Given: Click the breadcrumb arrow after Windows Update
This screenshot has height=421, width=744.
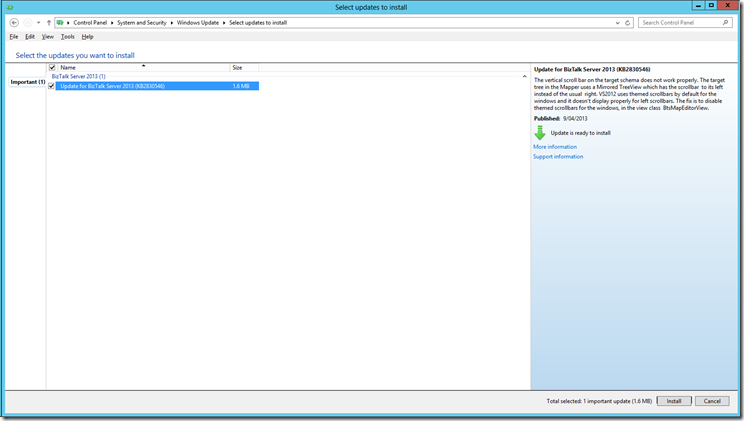Looking at the screenshot, I should tap(224, 23).
